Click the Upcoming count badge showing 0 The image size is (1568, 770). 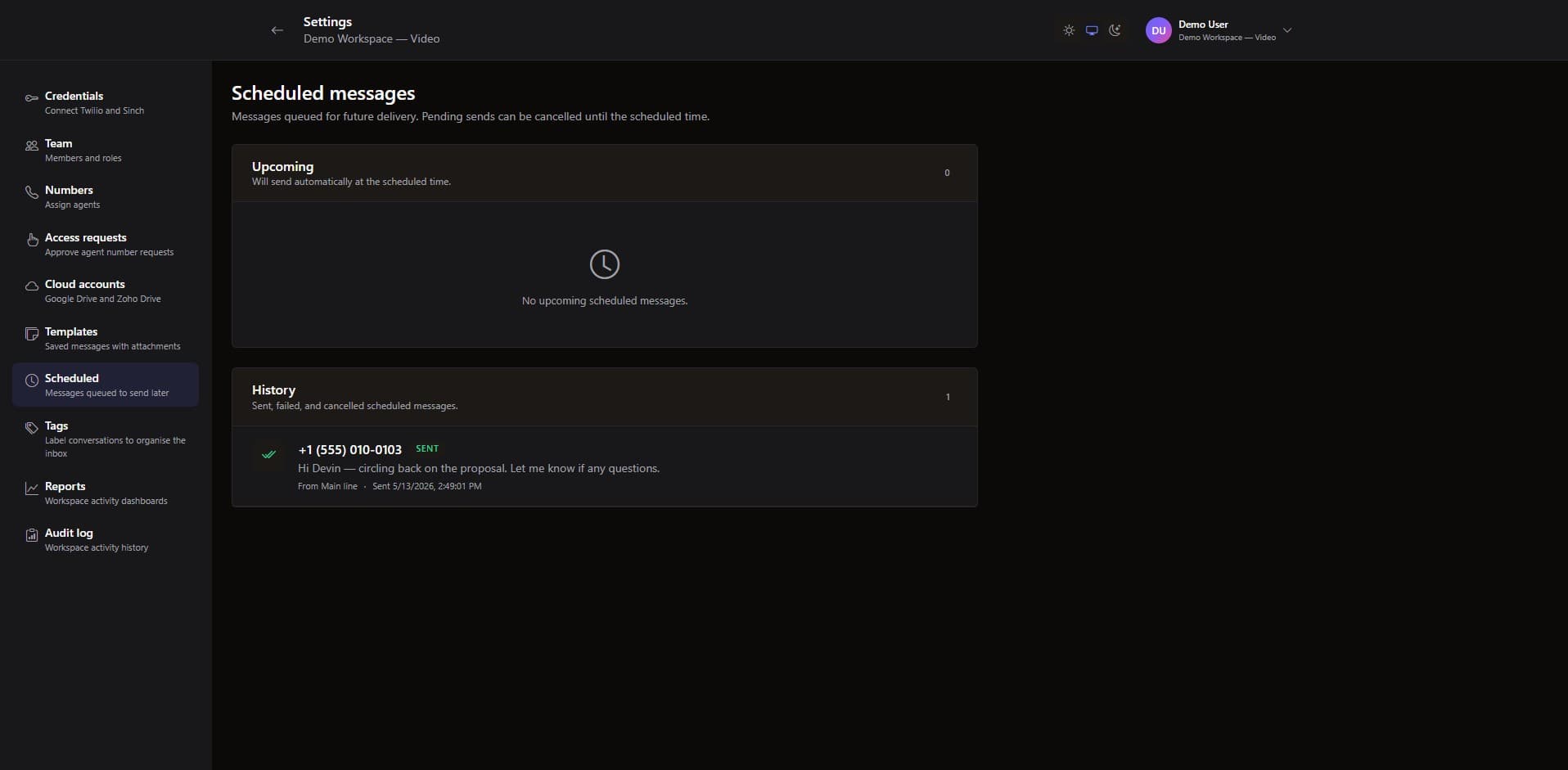tap(947, 173)
